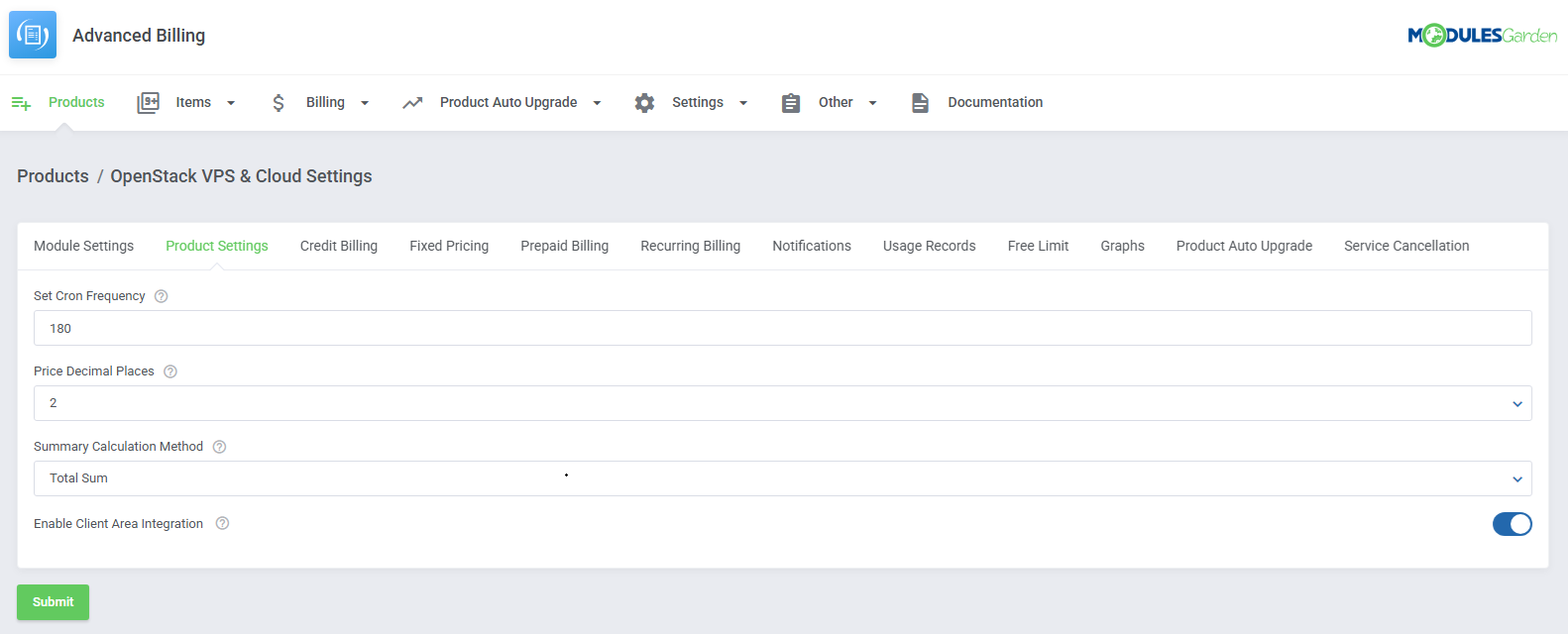Screen dimensions: 1568x634
Task: Click the Products list-plus icon
Action: click(x=21, y=103)
